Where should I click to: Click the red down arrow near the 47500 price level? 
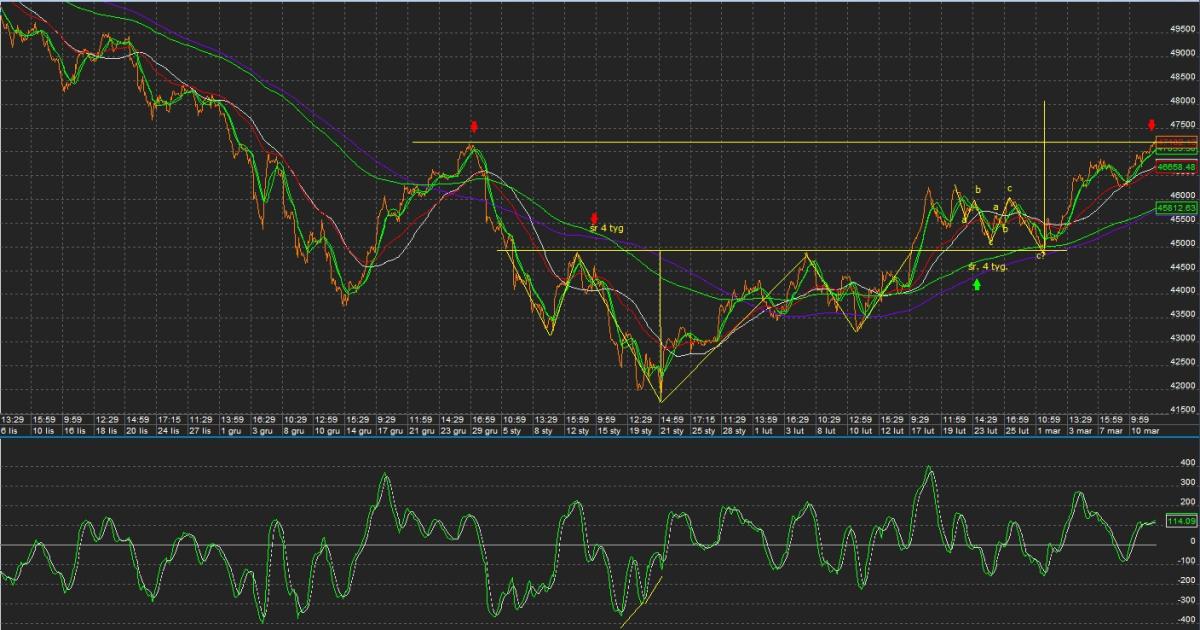click(1151, 125)
